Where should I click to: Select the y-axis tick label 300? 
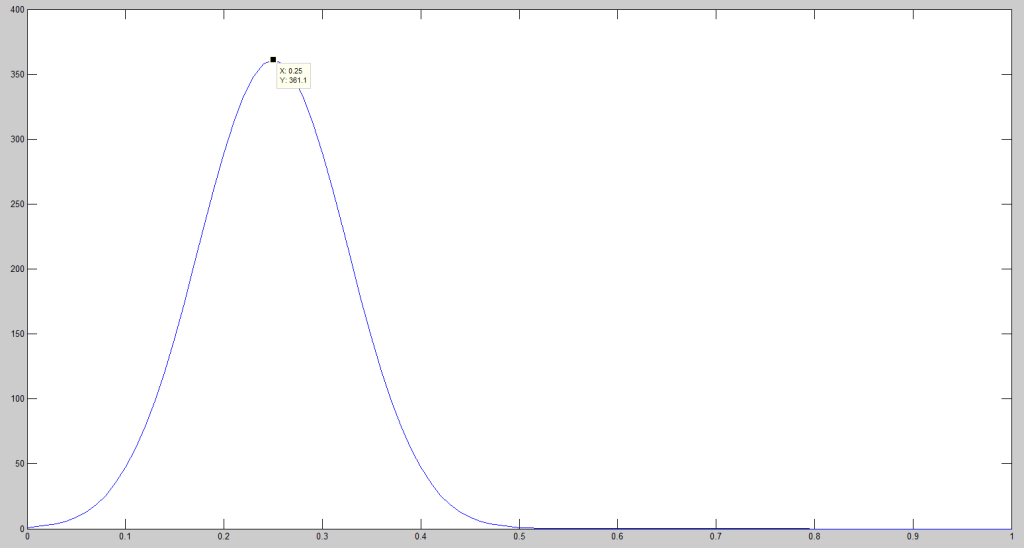(x=15, y=139)
